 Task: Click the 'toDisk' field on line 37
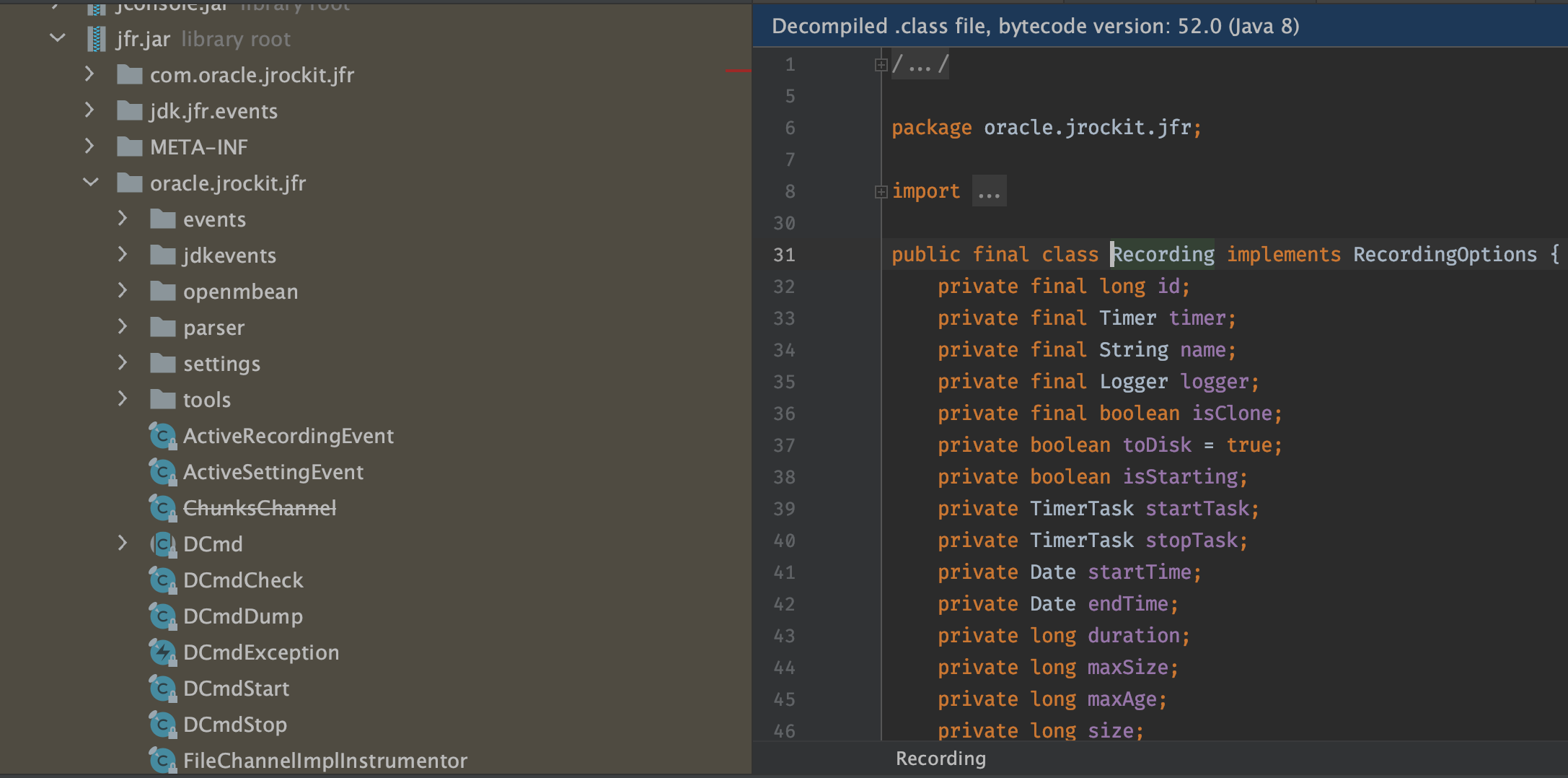click(1157, 445)
